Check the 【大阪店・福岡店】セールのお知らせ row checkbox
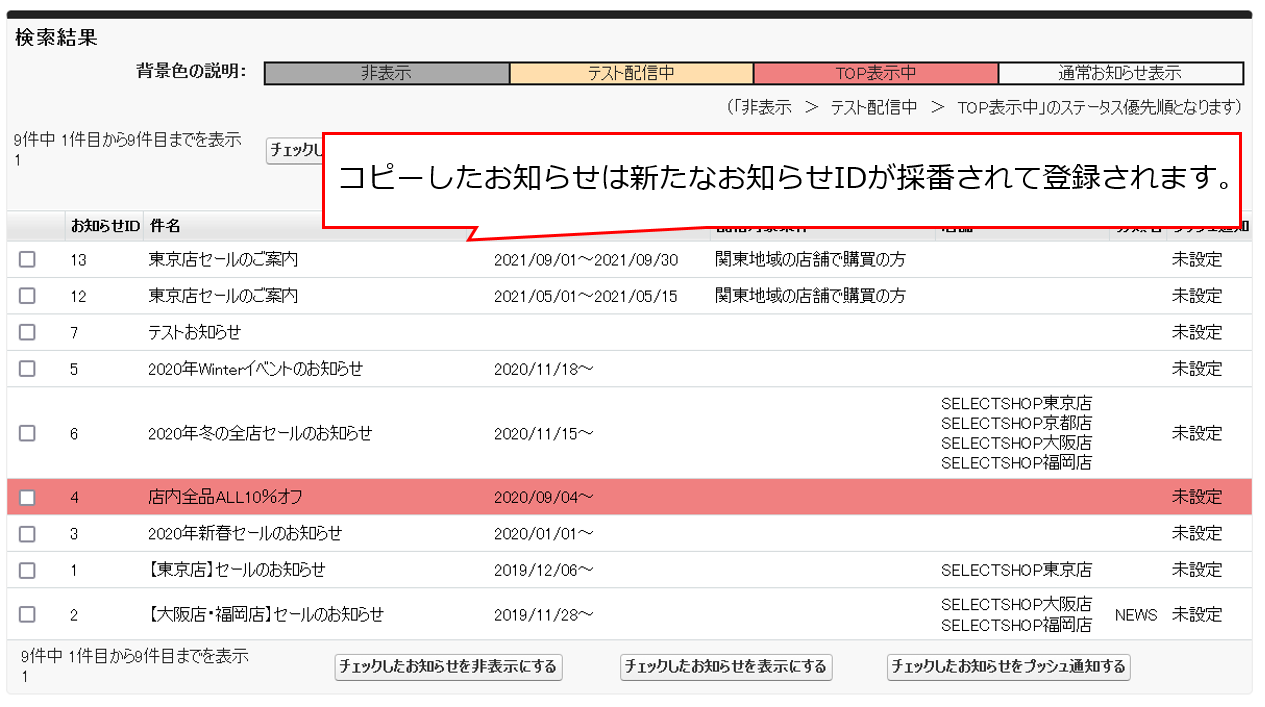Image resolution: width=1265 pixels, height=707 pixels. point(27,614)
